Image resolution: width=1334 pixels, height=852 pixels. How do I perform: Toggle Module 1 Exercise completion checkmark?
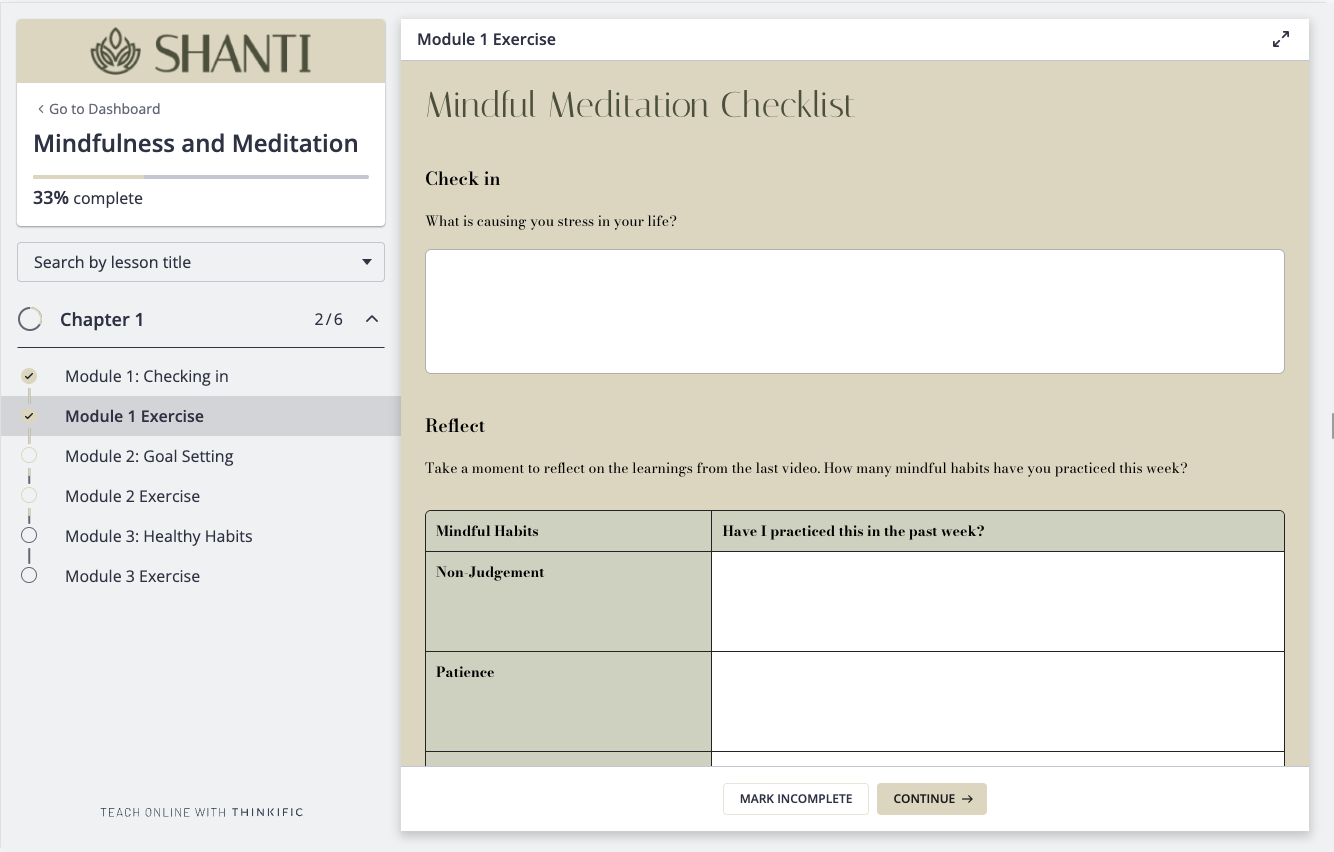pyautogui.click(x=30, y=416)
